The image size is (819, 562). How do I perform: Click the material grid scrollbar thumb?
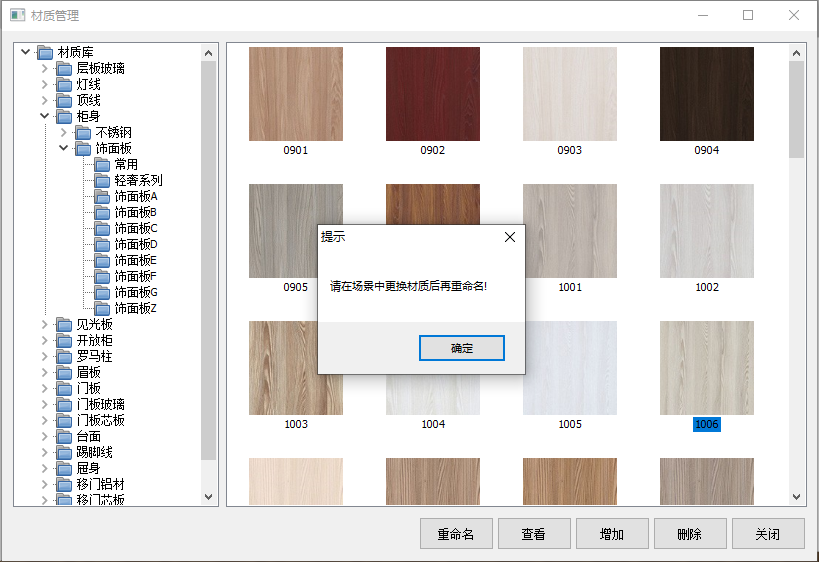(x=796, y=110)
